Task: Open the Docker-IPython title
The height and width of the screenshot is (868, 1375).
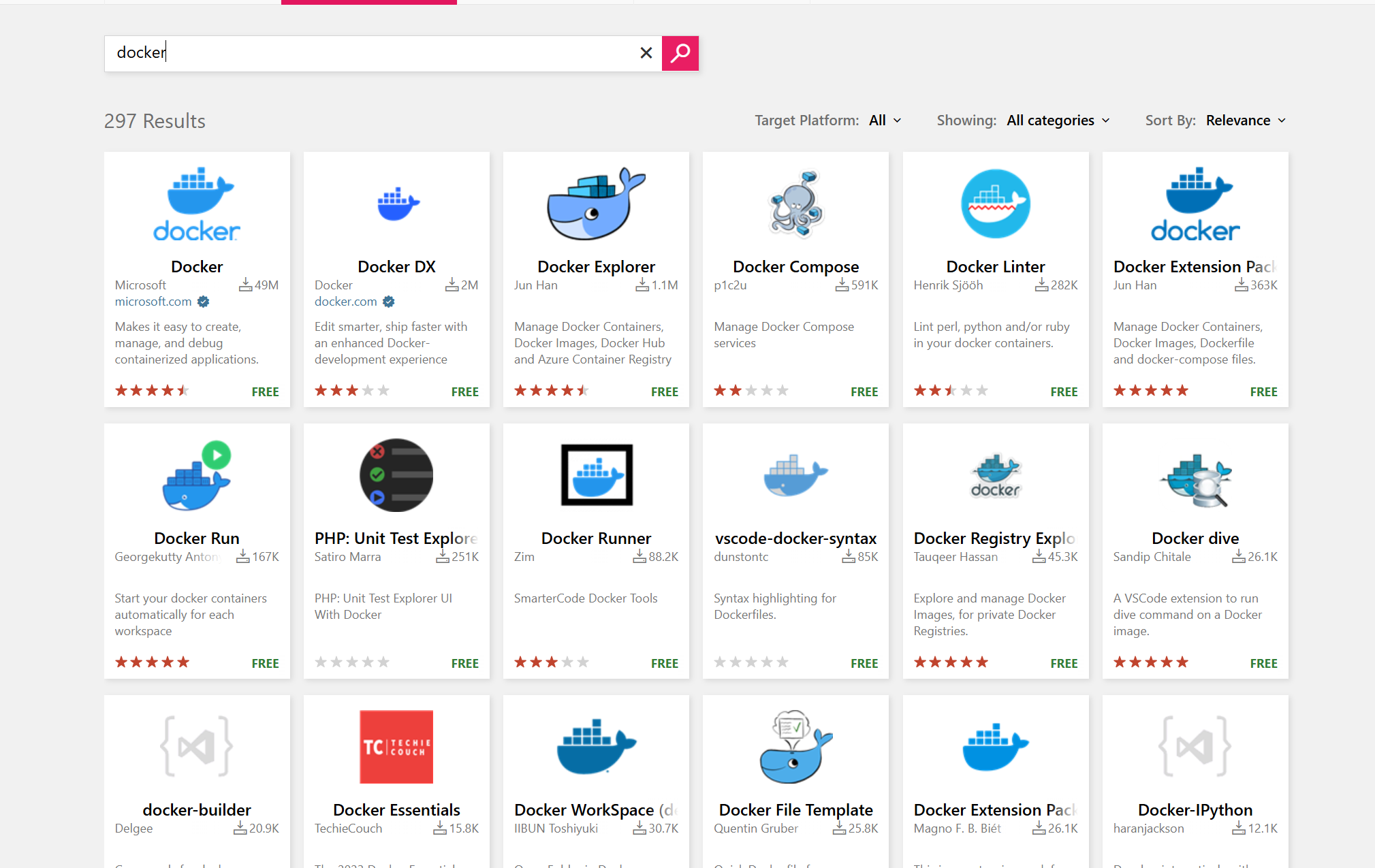Action: (1195, 809)
